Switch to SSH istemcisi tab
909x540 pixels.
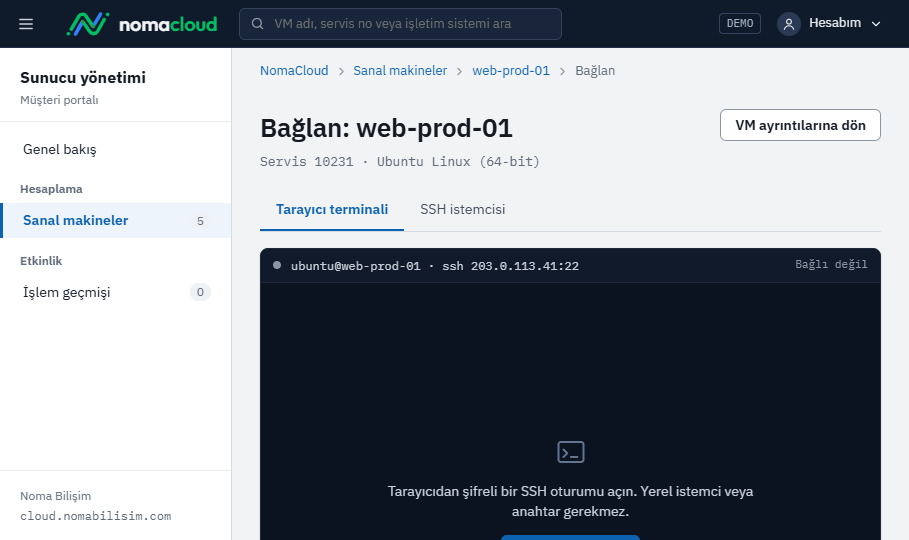[x=463, y=209]
